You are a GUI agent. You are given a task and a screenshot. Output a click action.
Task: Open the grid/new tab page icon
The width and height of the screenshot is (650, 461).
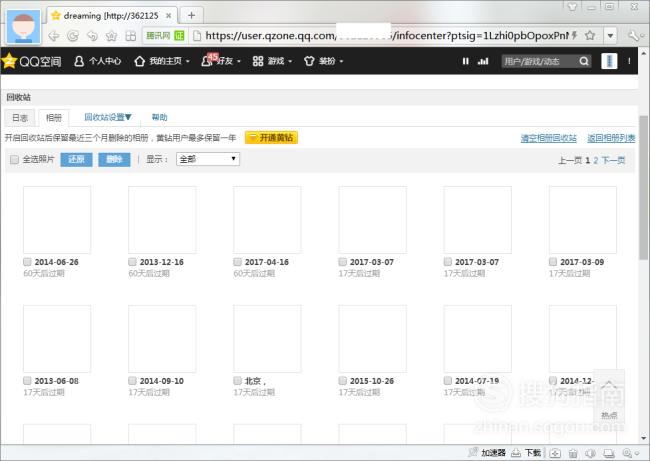point(131,36)
